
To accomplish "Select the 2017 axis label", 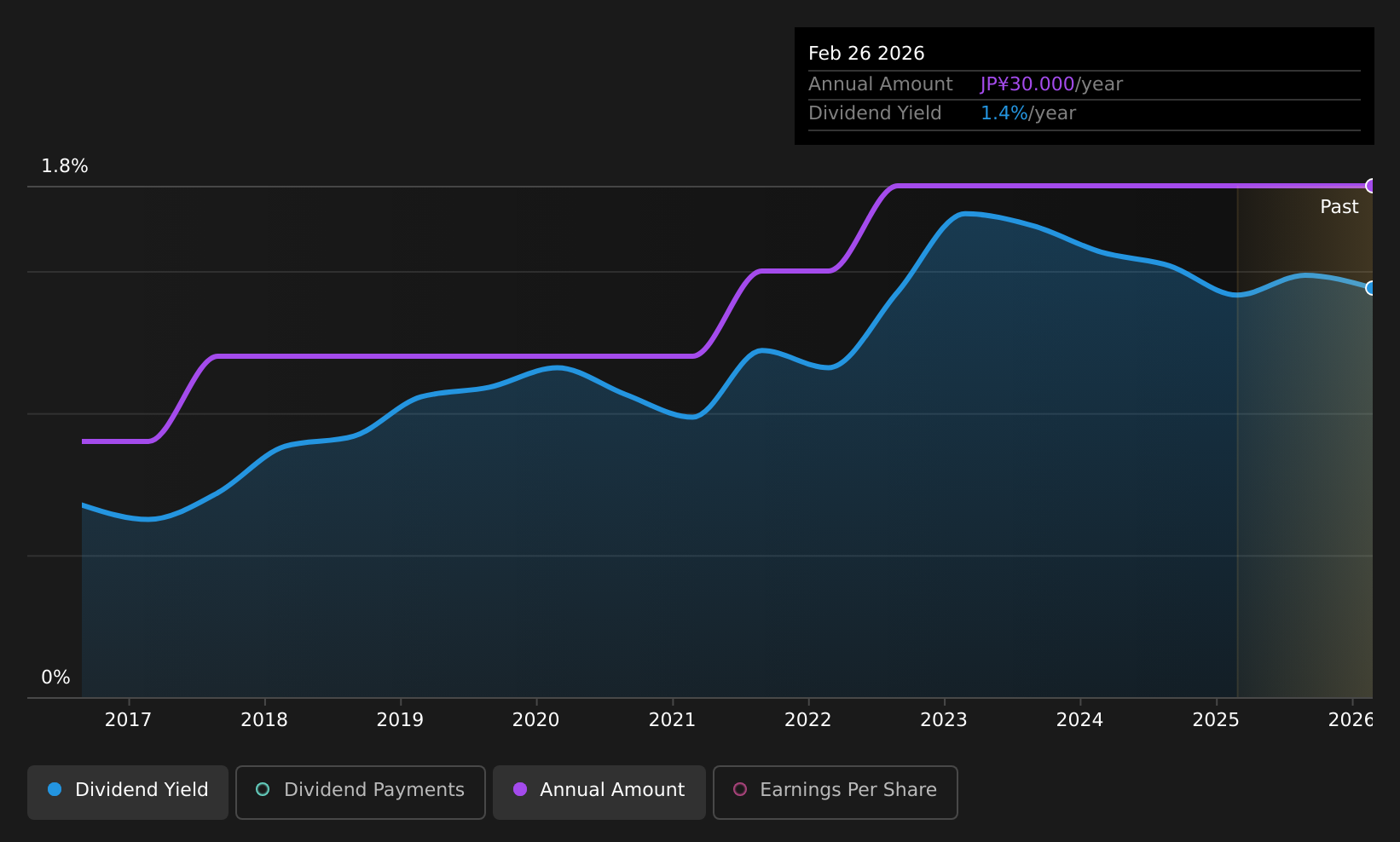I will pyautogui.click(x=128, y=720).
